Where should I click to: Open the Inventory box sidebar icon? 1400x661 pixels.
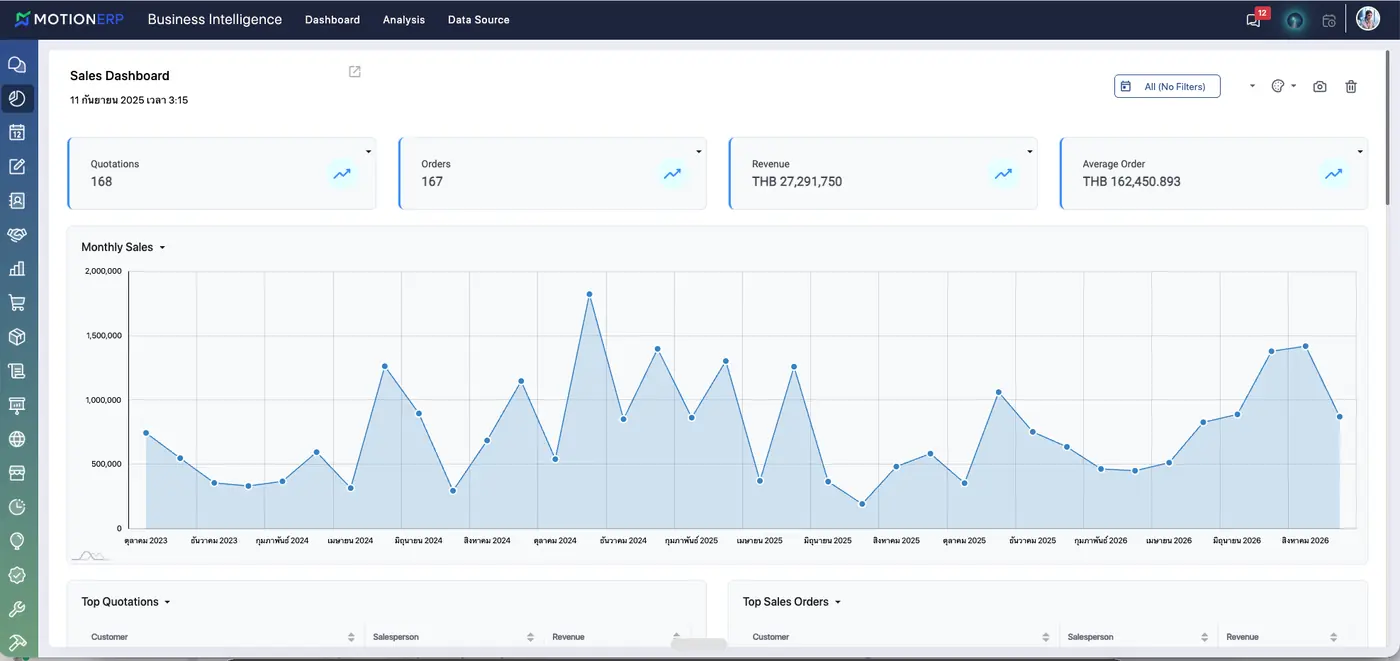(x=17, y=336)
